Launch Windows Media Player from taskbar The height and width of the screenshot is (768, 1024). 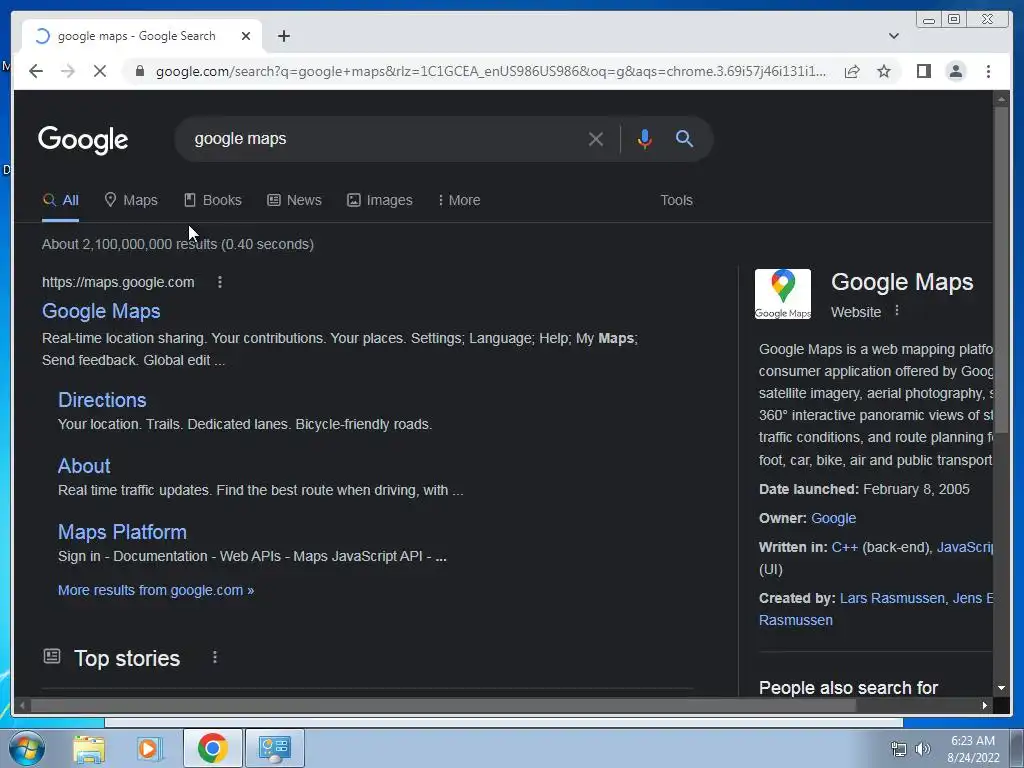pyautogui.click(x=149, y=748)
